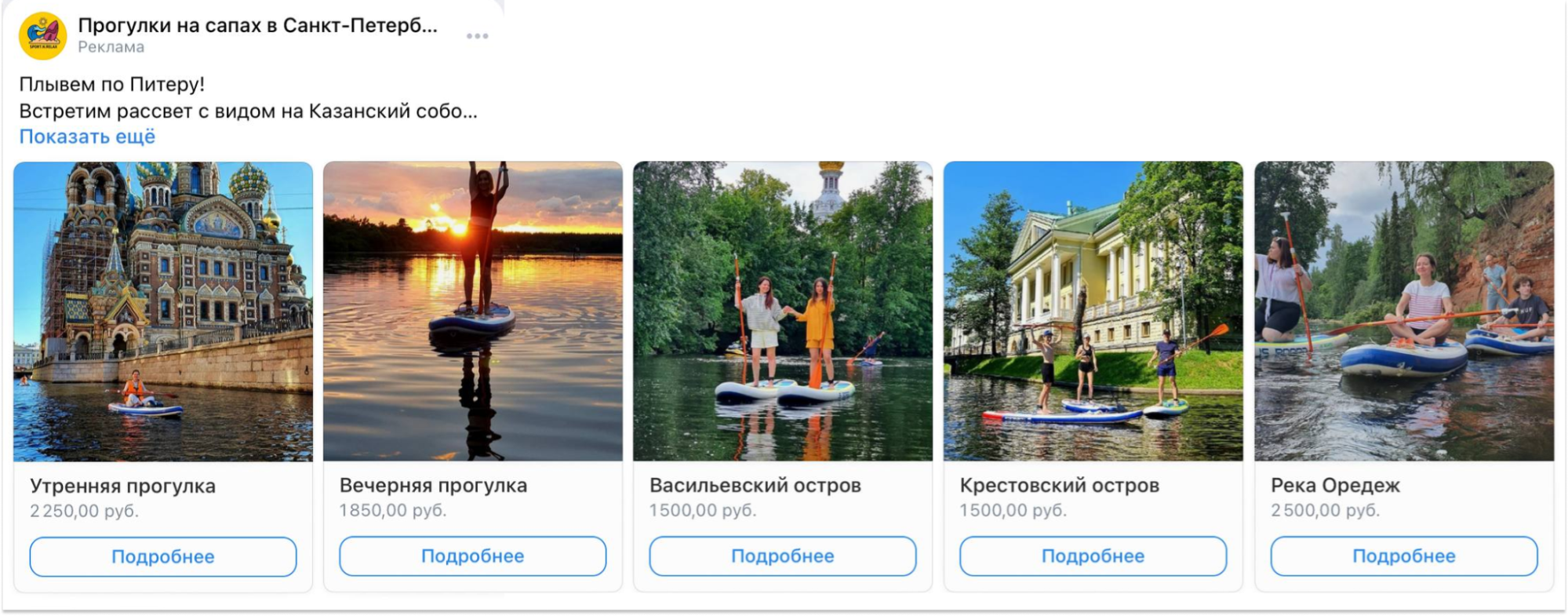The width and height of the screenshot is (1568, 616).
Task: Open advertiser page Прогулки на сапах
Action: tap(257, 26)
